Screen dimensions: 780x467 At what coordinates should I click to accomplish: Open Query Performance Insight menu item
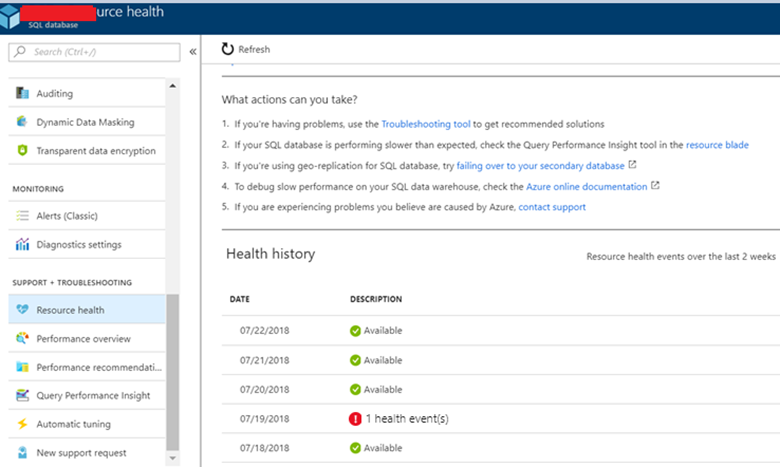[87, 395]
